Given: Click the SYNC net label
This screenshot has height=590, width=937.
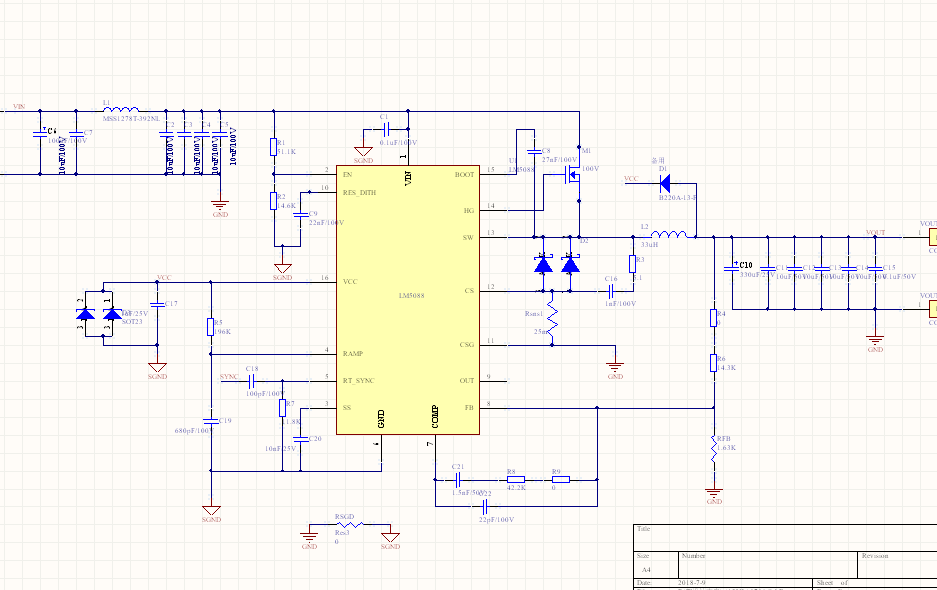Looking at the screenshot, I should [229, 377].
